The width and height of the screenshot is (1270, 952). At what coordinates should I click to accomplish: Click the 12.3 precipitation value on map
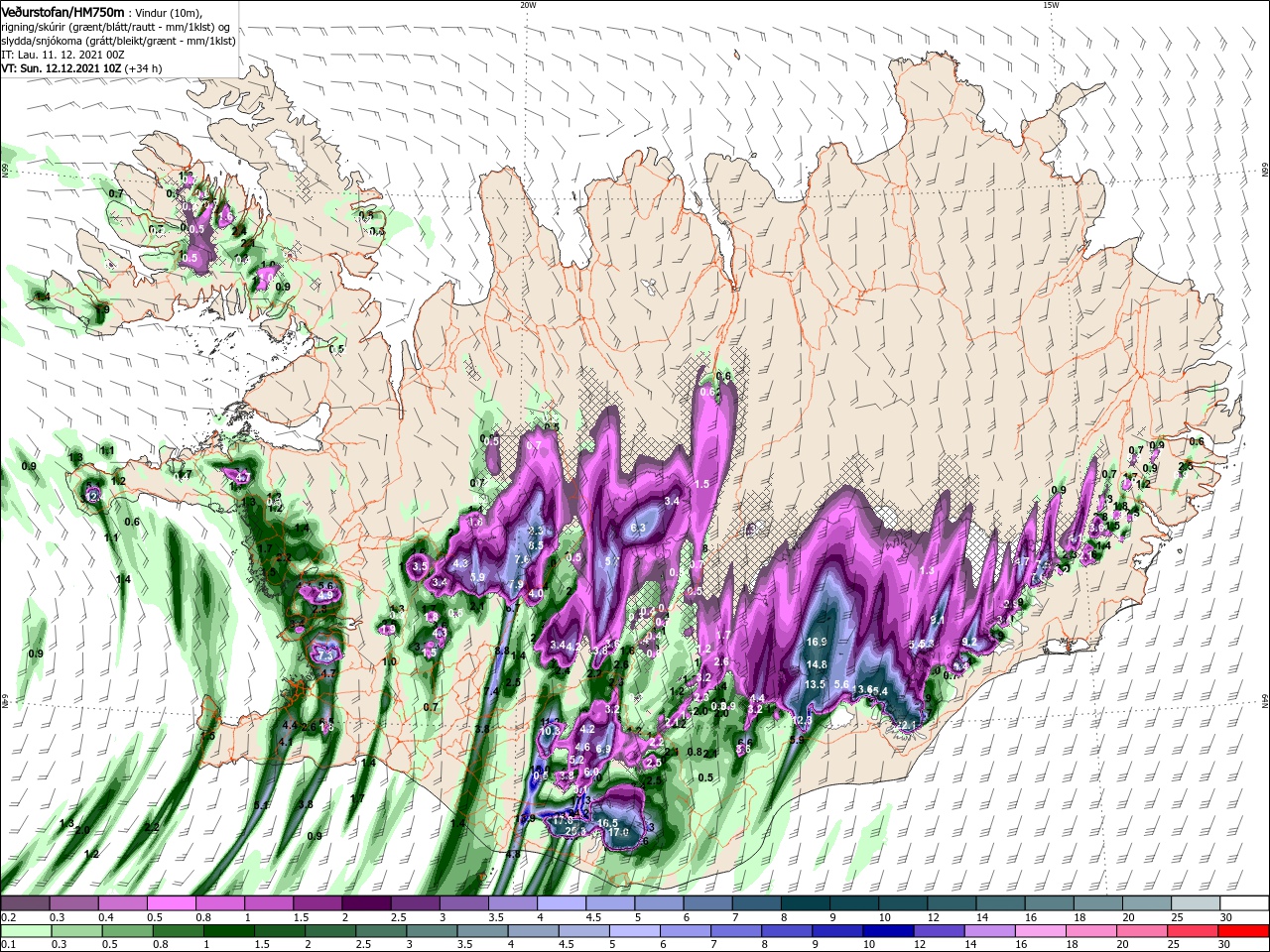(803, 720)
